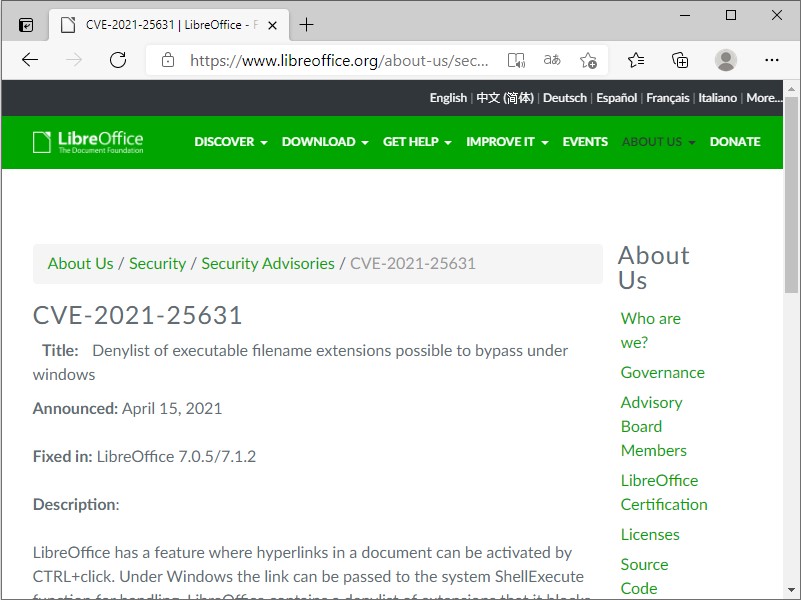
Task: Open the DONATE page
Action: coord(735,142)
